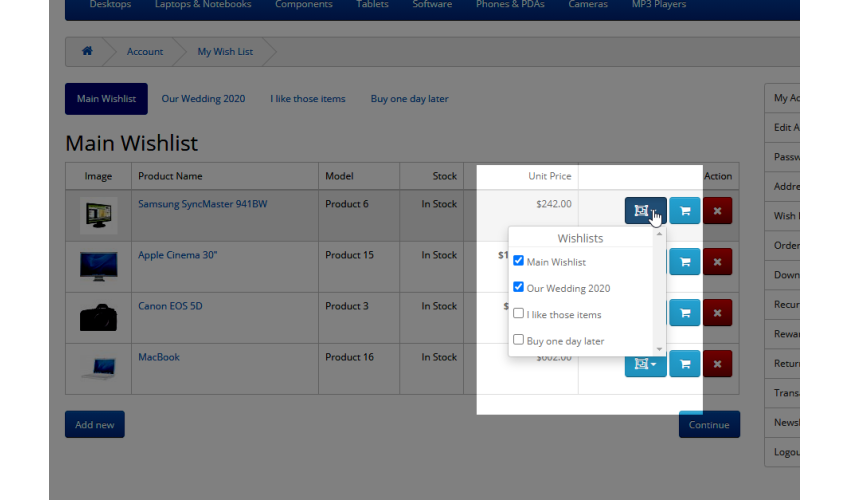Click Samsung monitor thumbnail image

[x=99, y=215]
